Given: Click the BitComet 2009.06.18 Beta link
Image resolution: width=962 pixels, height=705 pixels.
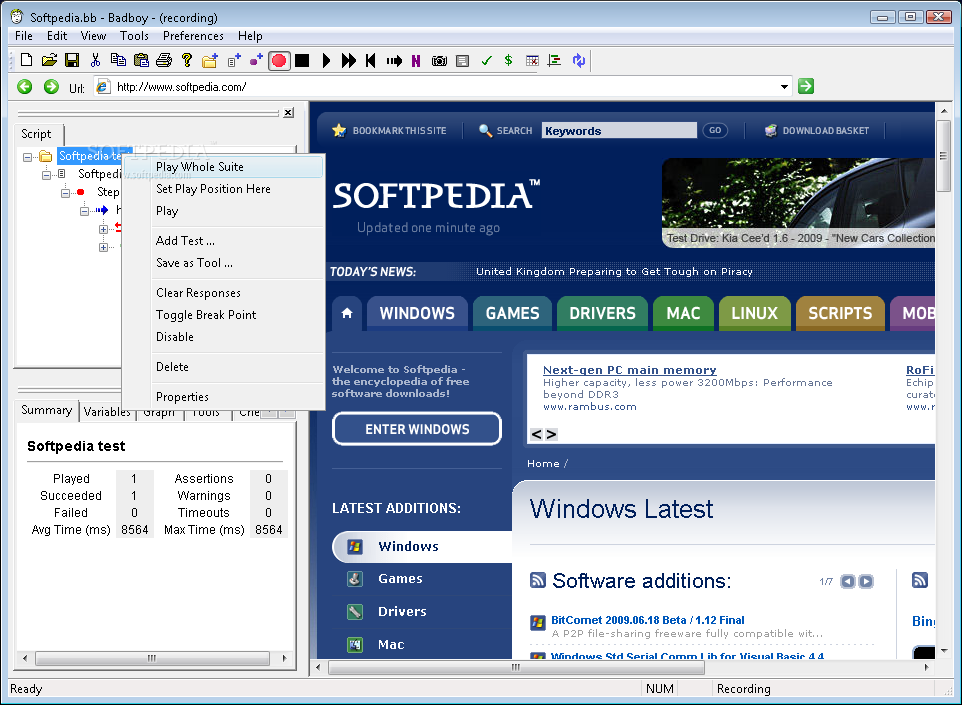Looking at the screenshot, I should coord(647,620).
